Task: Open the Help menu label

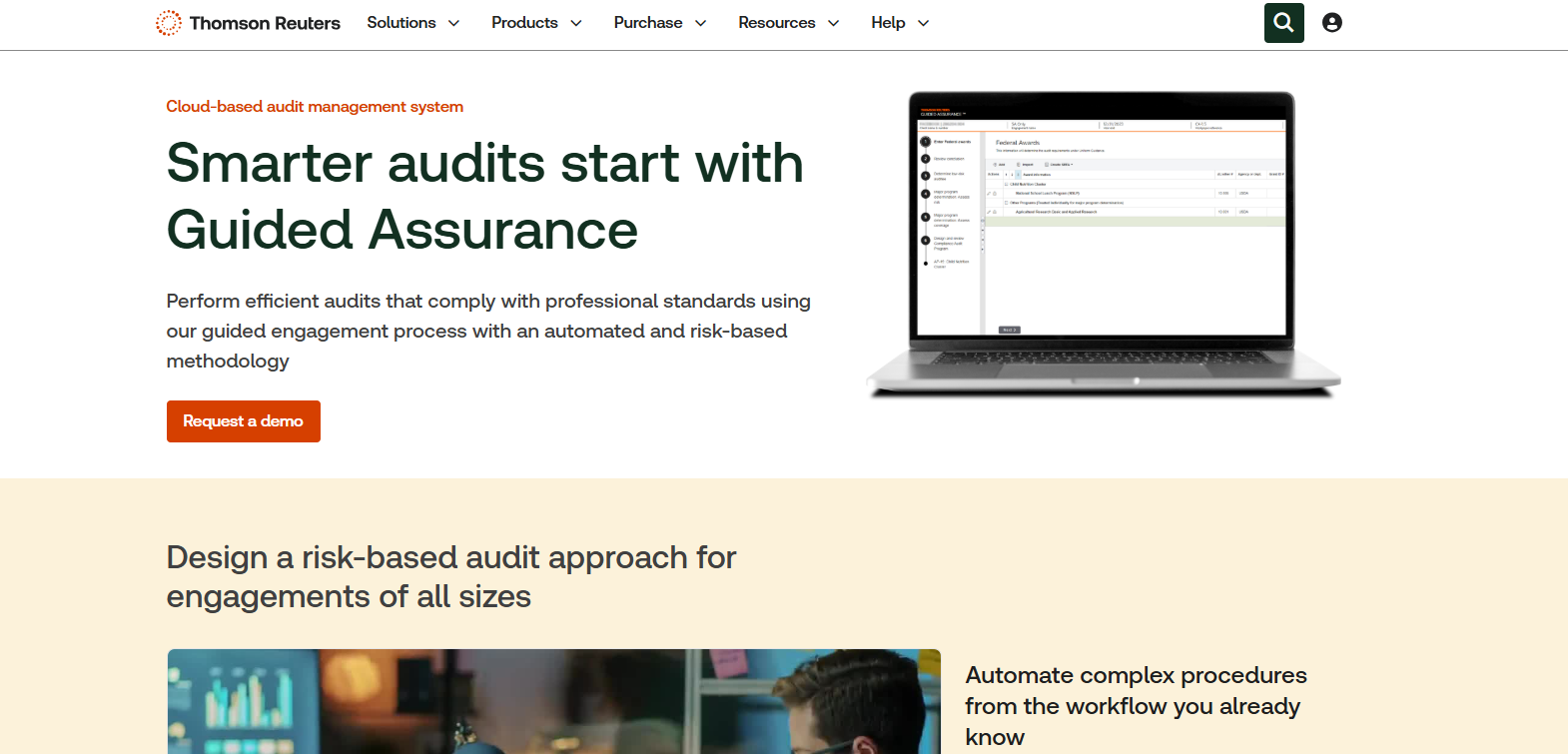Action: coord(888,22)
